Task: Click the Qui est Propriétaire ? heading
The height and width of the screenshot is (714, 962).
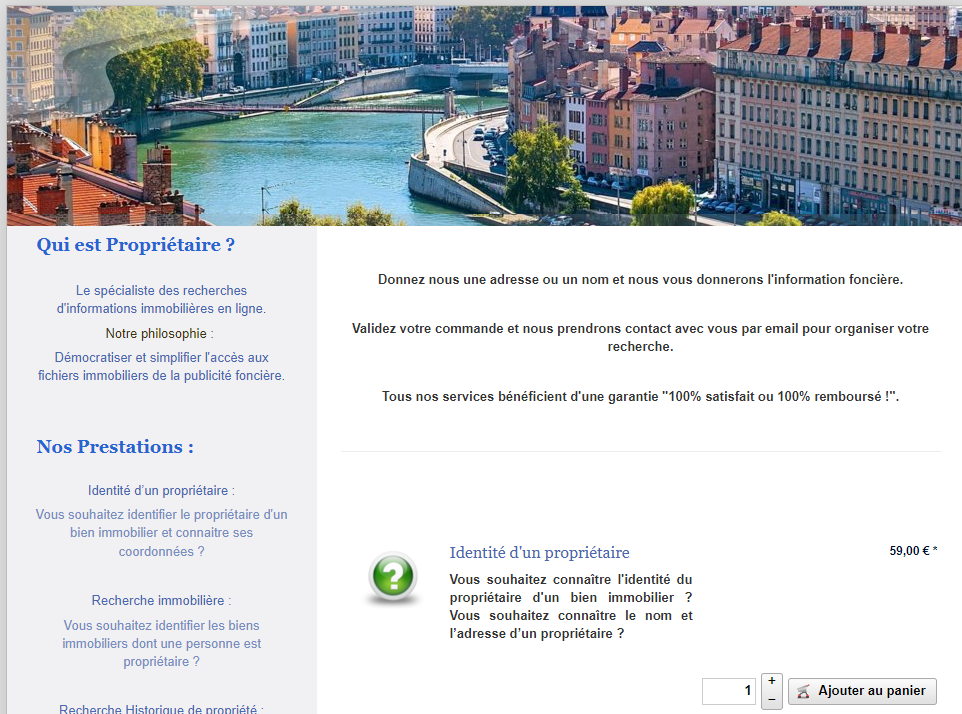Action: pyautogui.click(x=136, y=245)
